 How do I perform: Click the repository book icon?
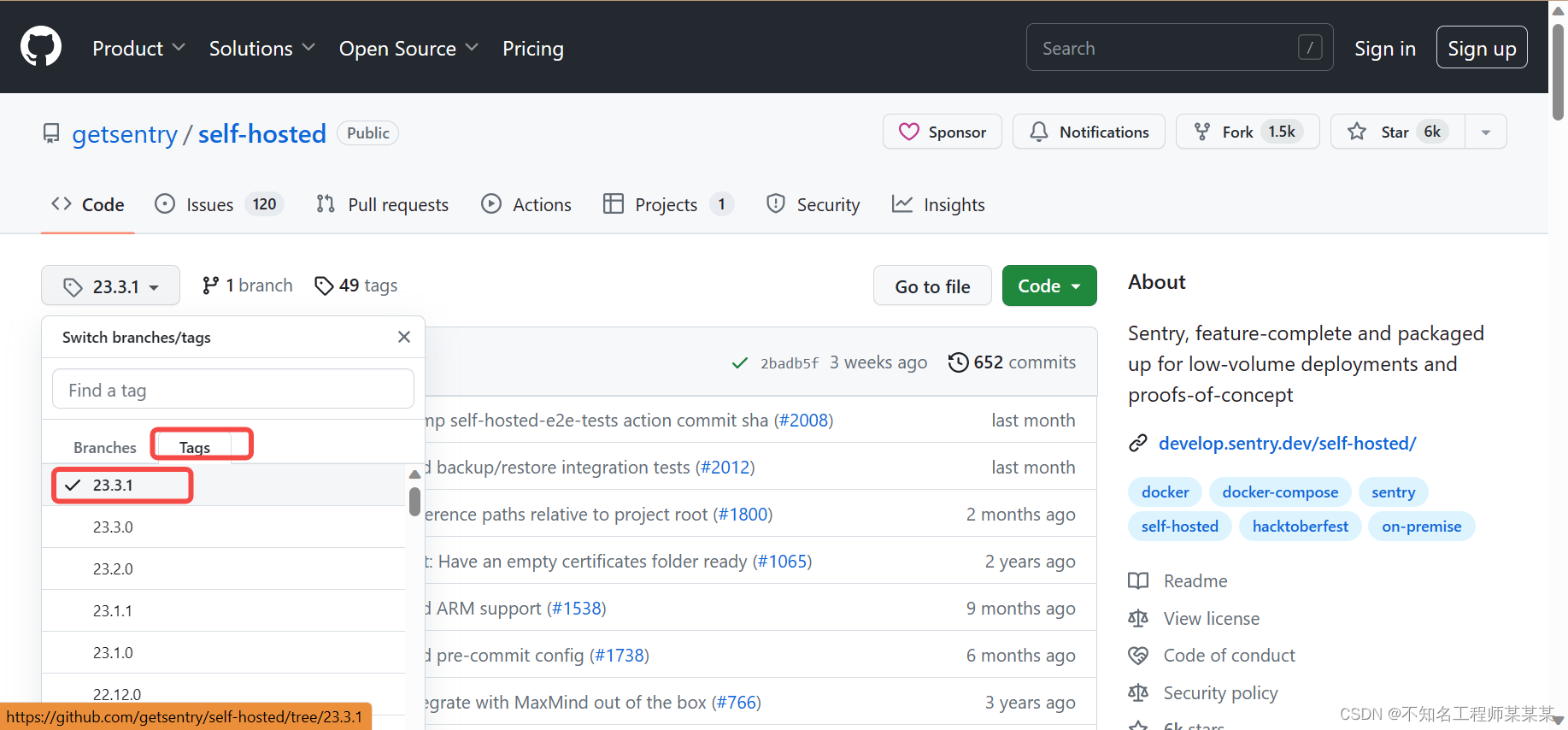[x=51, y=134]
